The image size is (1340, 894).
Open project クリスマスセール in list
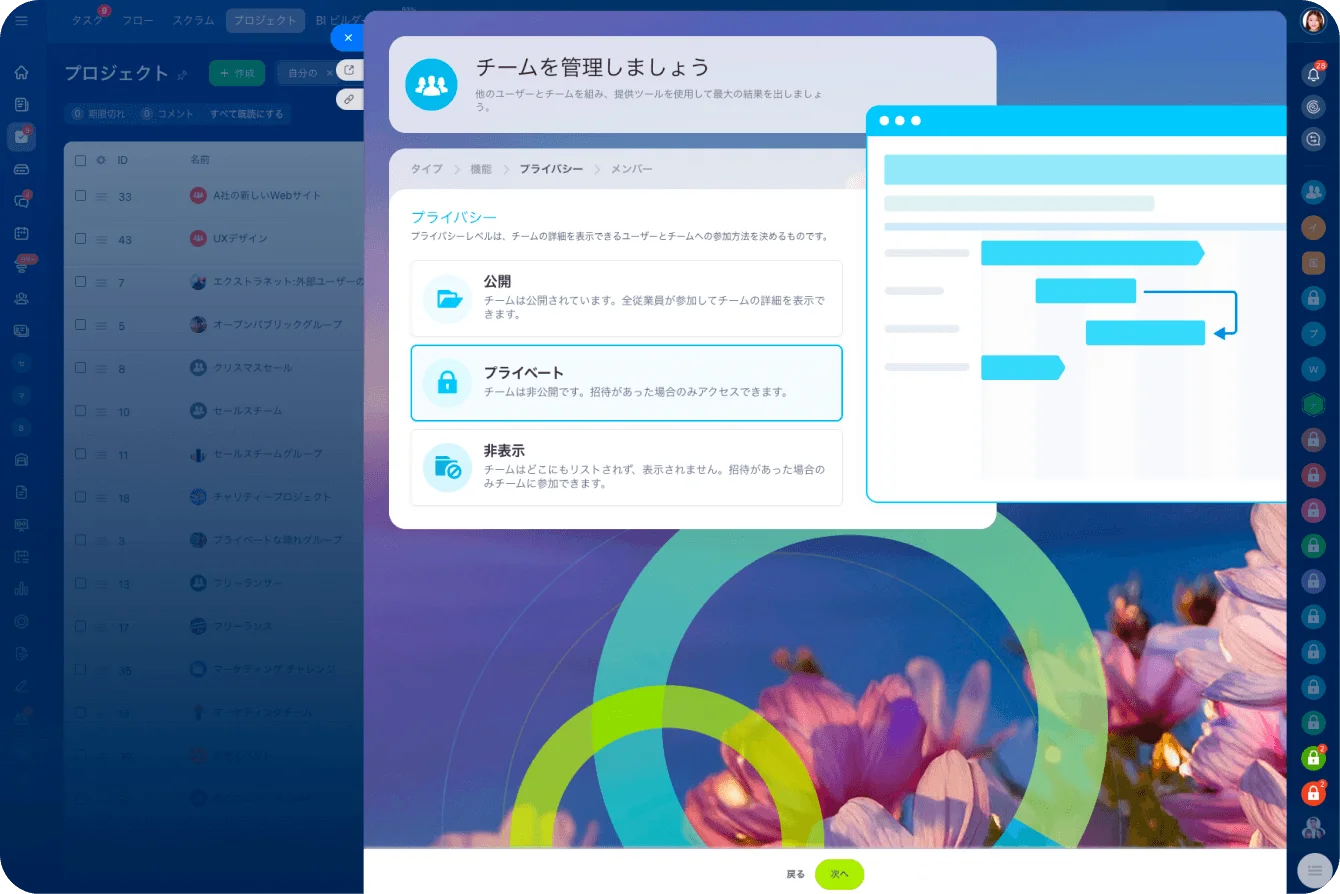[x=252, y=368]
